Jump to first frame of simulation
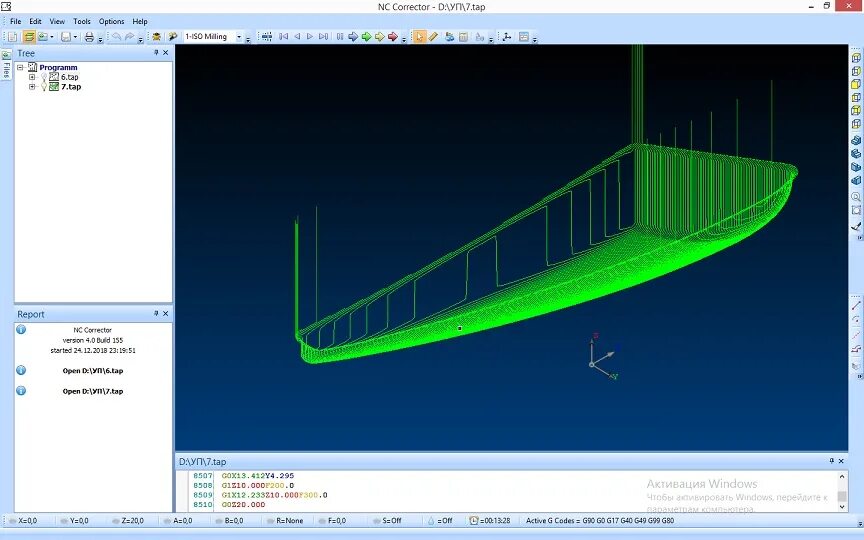Viewport: 864px width, 540px height. point(284,37)
